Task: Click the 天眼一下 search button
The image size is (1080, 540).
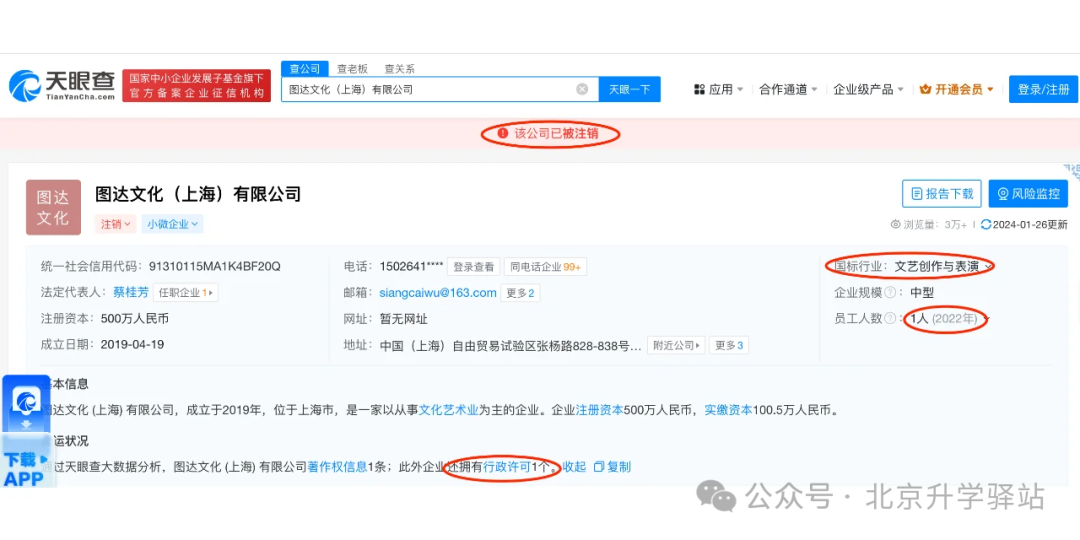Action: (x=630, y=90)
